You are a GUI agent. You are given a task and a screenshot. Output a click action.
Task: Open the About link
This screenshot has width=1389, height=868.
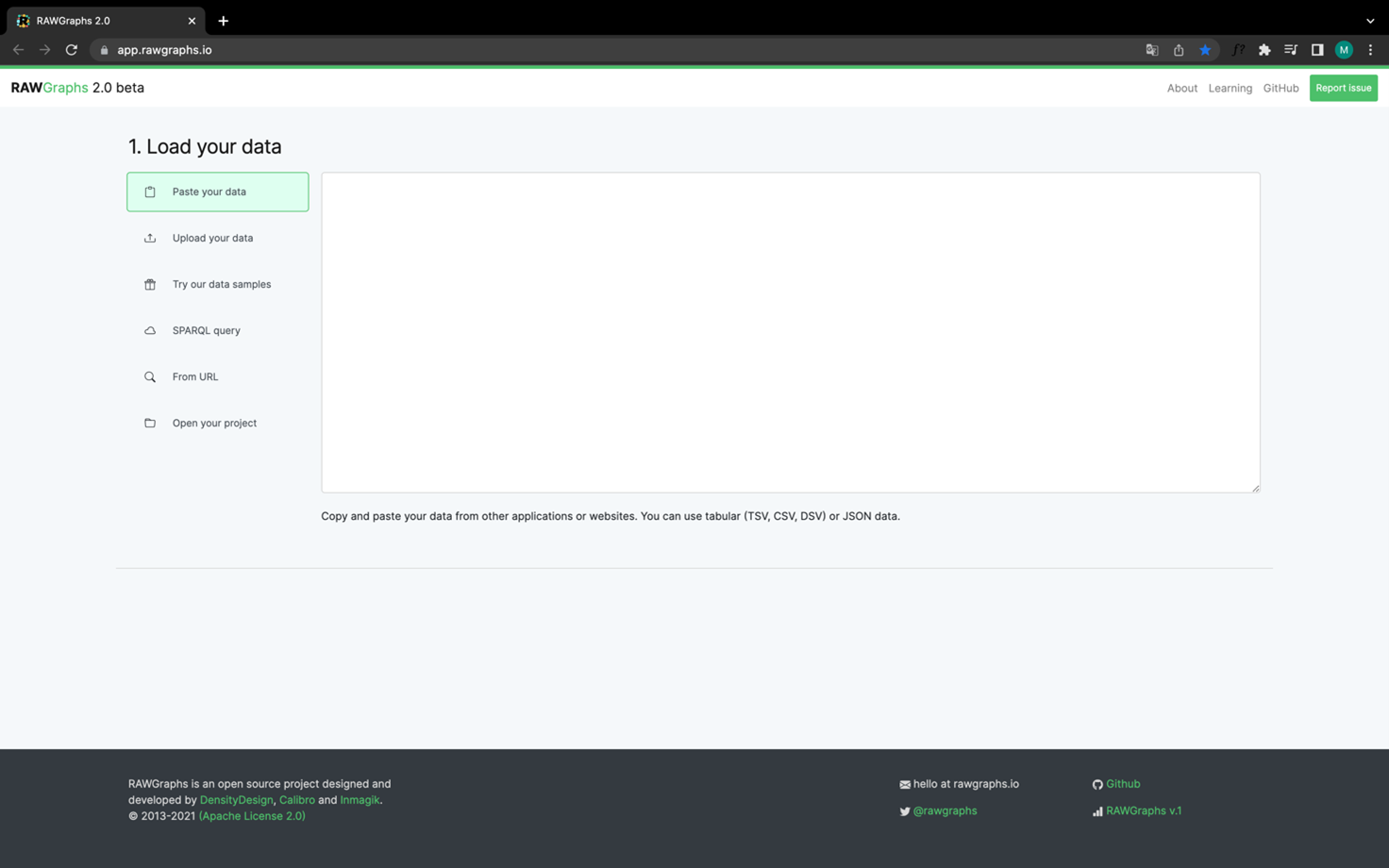coord(1181,88)
